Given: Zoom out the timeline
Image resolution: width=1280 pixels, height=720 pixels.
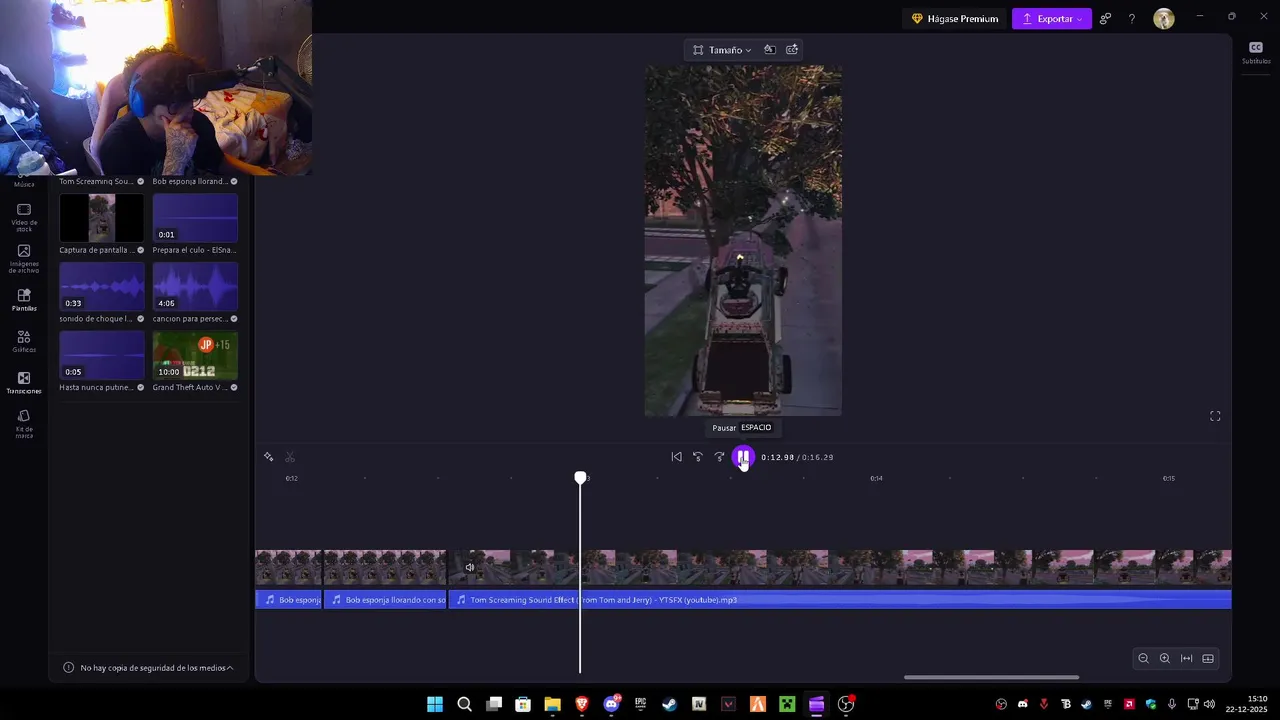Looking at the screenshot, I should coord(1143,658).
